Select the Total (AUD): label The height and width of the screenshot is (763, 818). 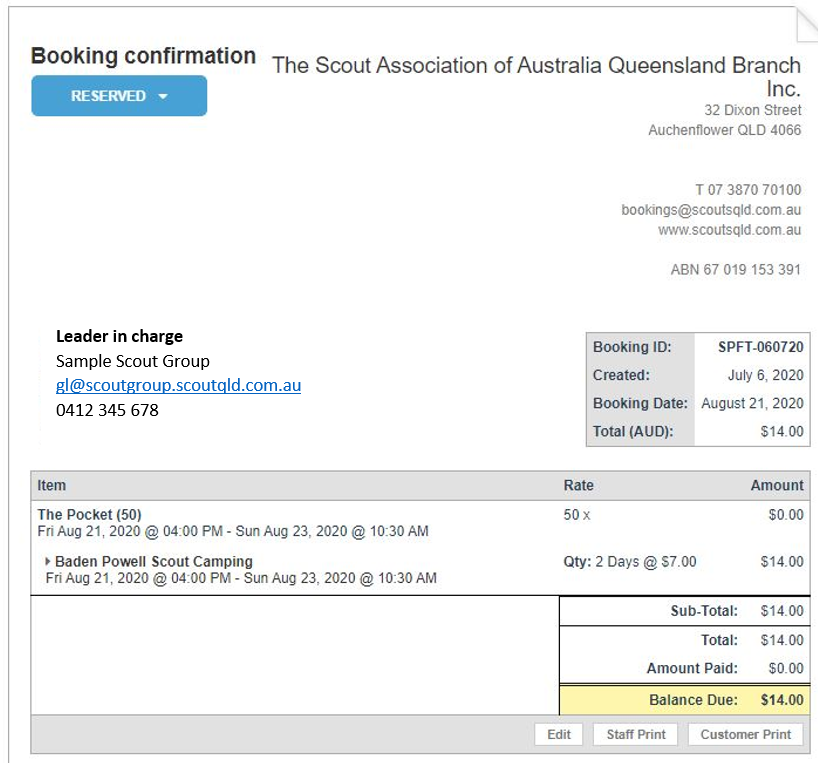633,431
